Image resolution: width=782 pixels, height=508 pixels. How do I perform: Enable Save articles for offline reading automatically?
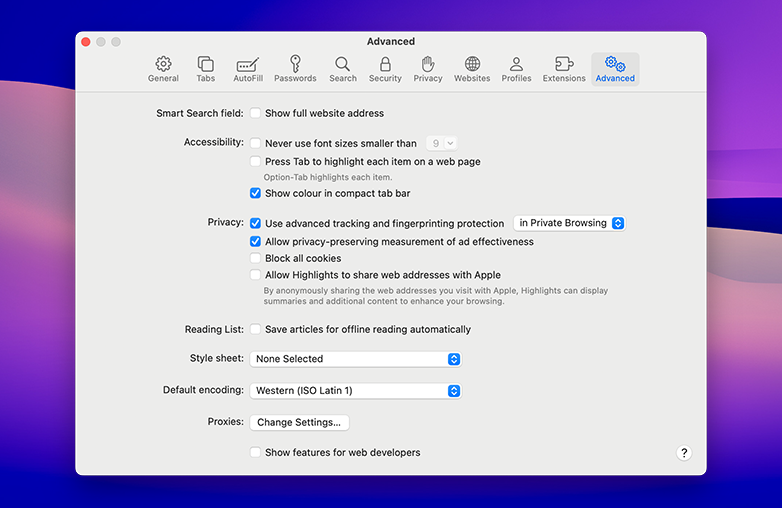[x=255, y=329]
